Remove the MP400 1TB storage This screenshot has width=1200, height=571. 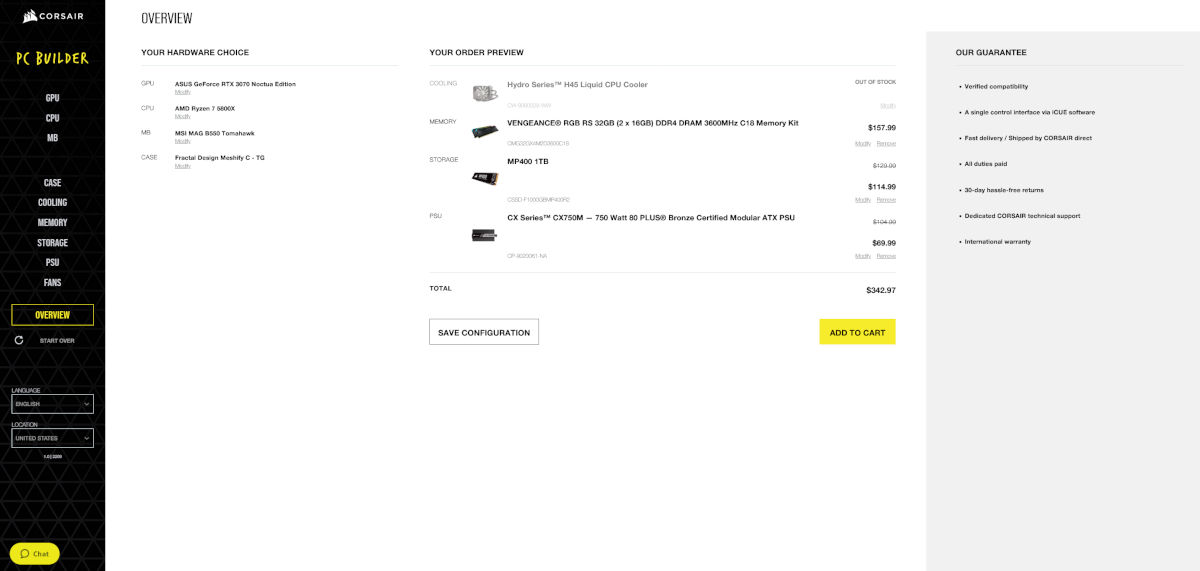886,200
